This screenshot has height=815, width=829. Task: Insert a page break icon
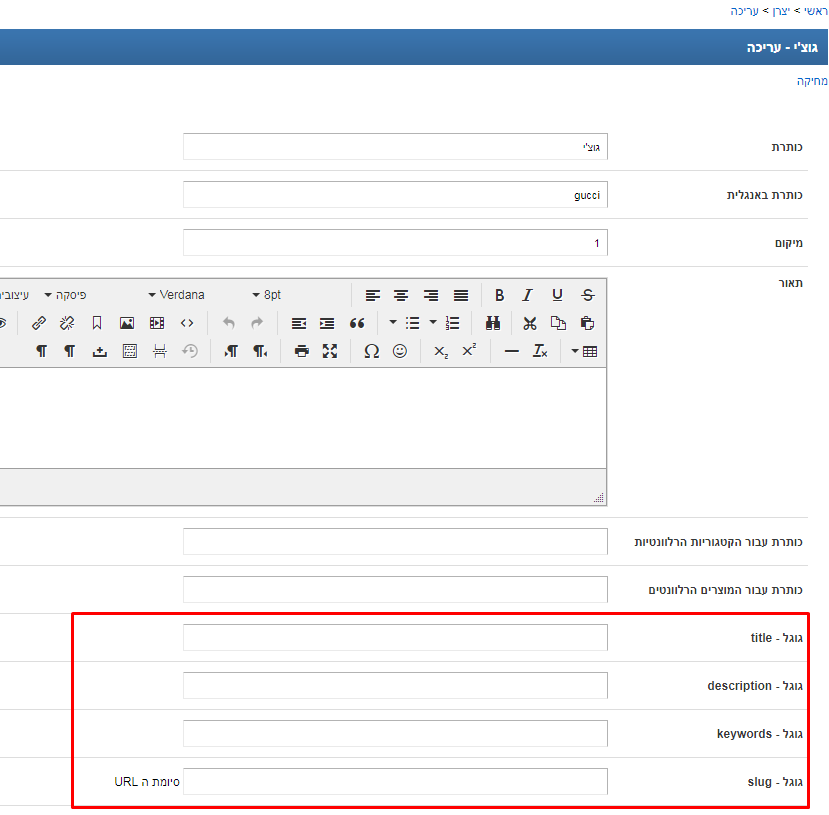160,351
